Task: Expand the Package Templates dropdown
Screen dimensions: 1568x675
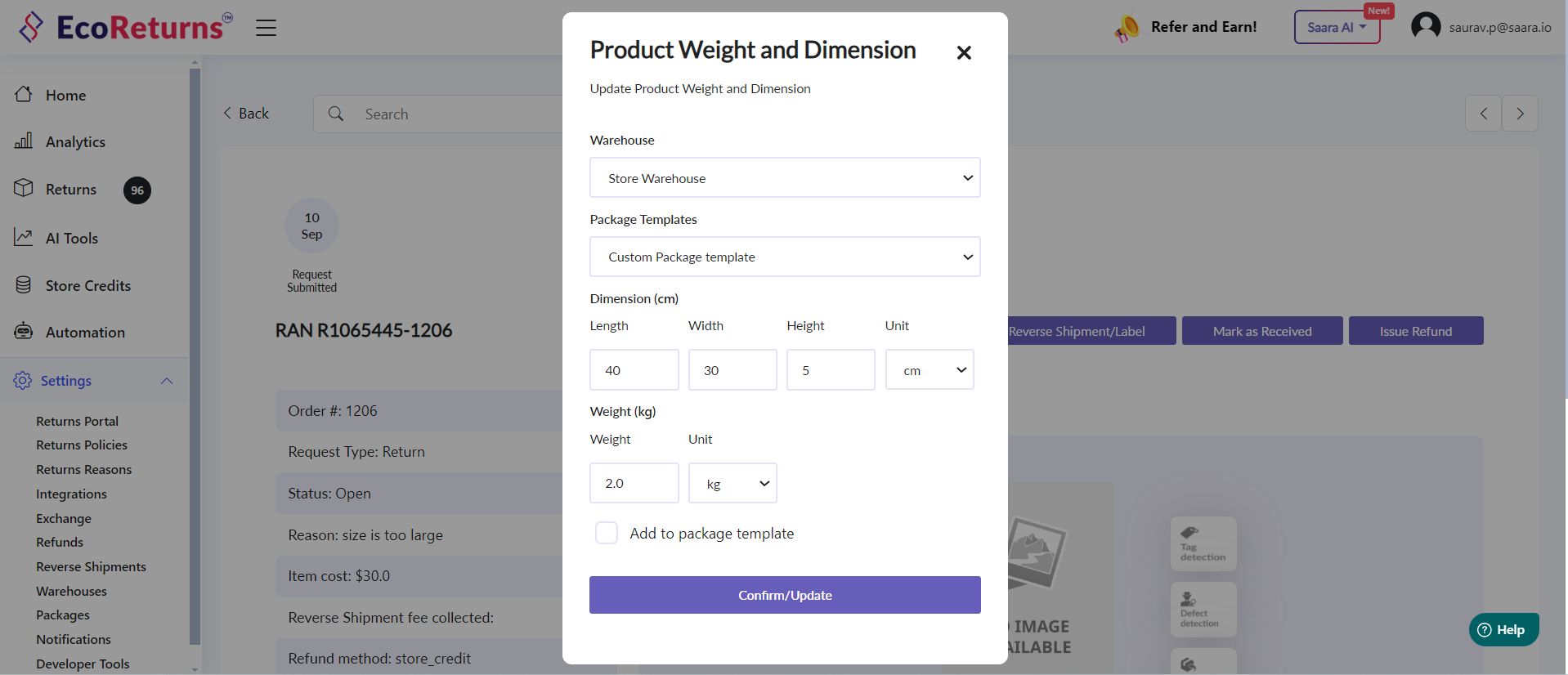Action: click(784, 257)
